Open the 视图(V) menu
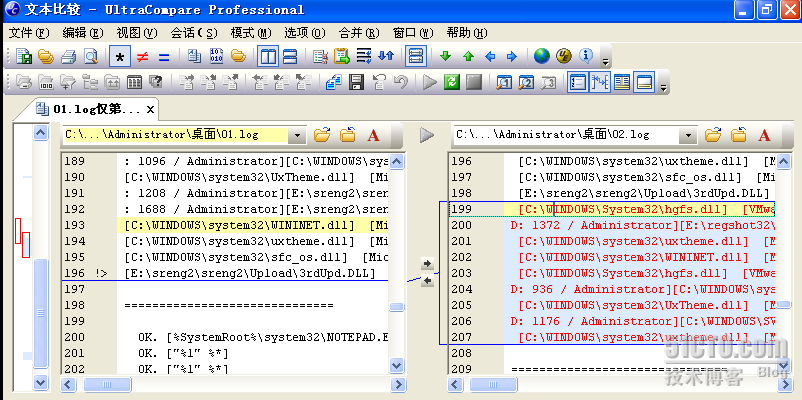Viewport: 802px width, 400px height. coord(137,33)
